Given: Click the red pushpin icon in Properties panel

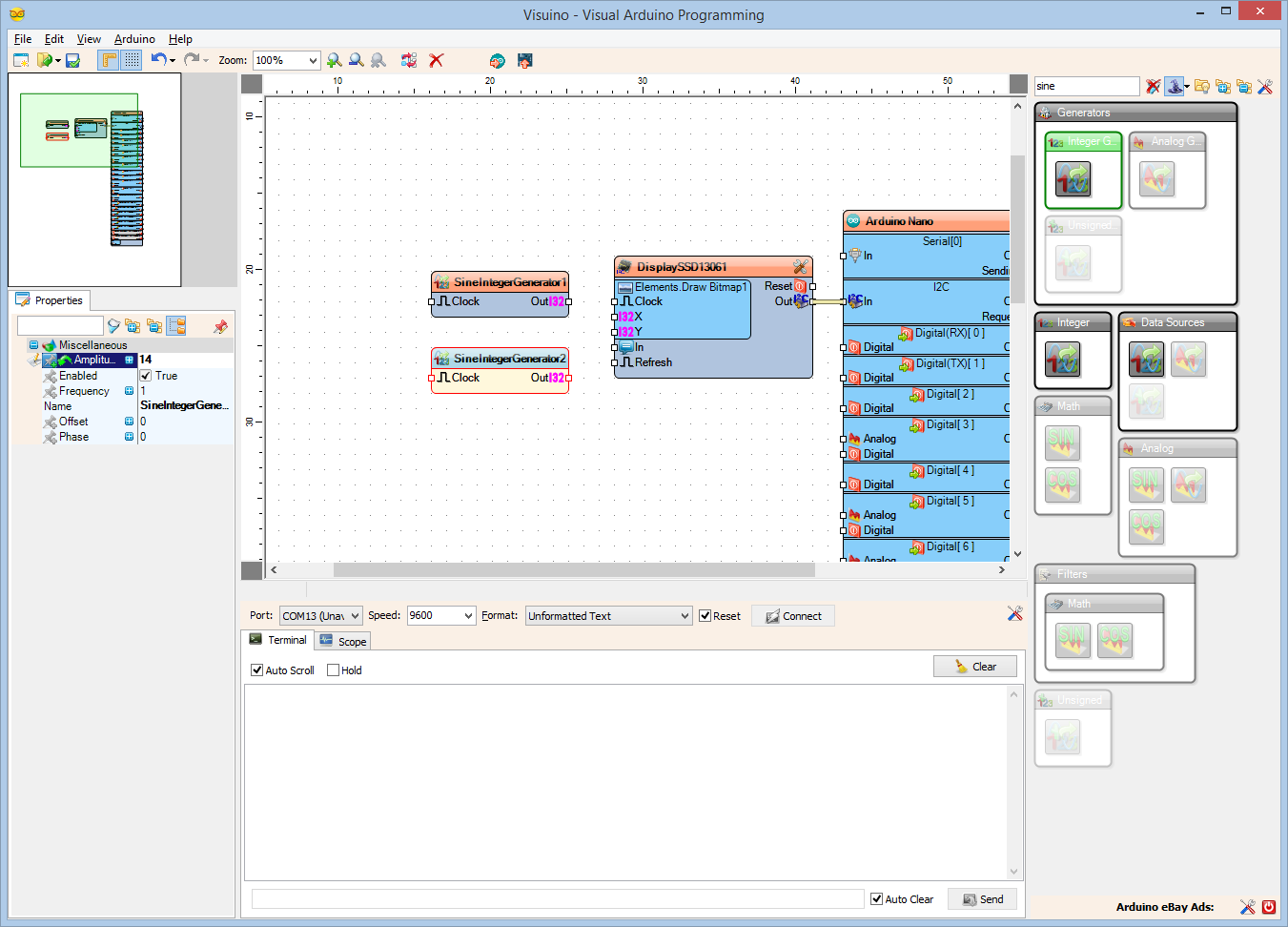Looking at the screenshot, I should click(218, 325).
